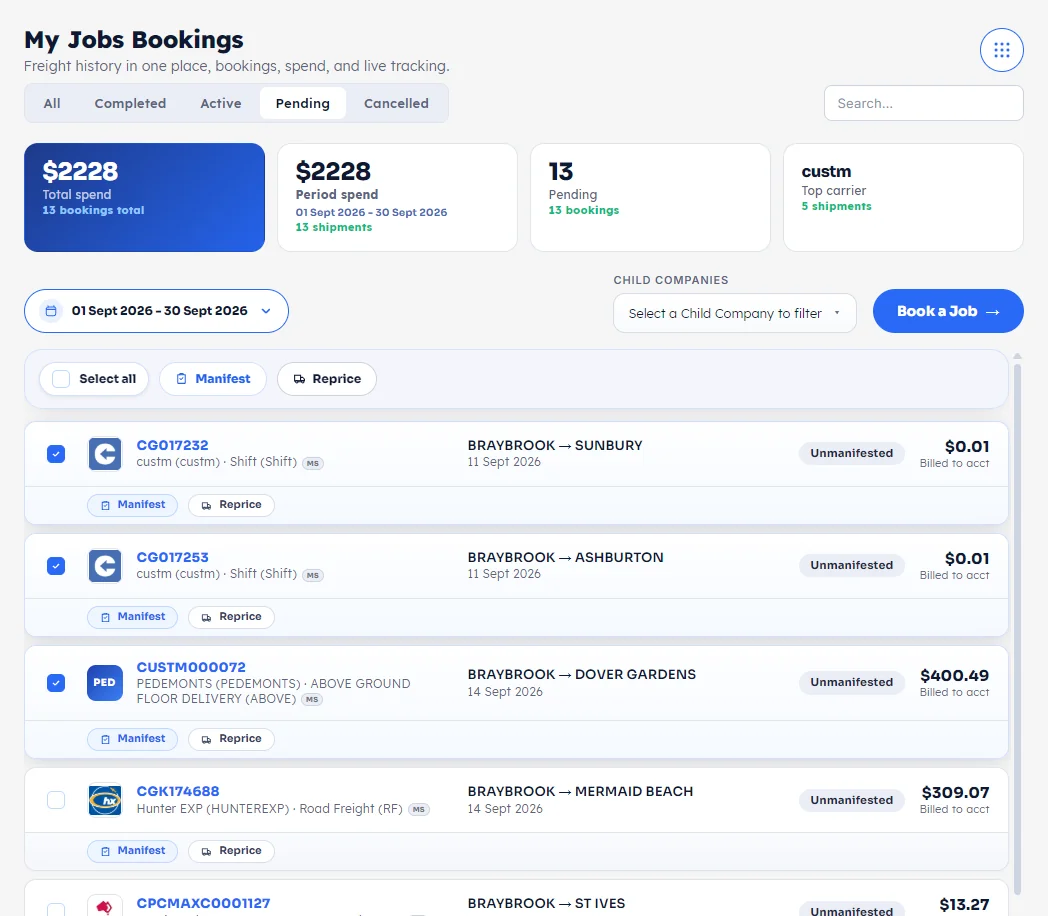Viewport: 1048px width, 916px height.
Task: Click the Total spend $2228 card
Action: click(x=144, y=198)
